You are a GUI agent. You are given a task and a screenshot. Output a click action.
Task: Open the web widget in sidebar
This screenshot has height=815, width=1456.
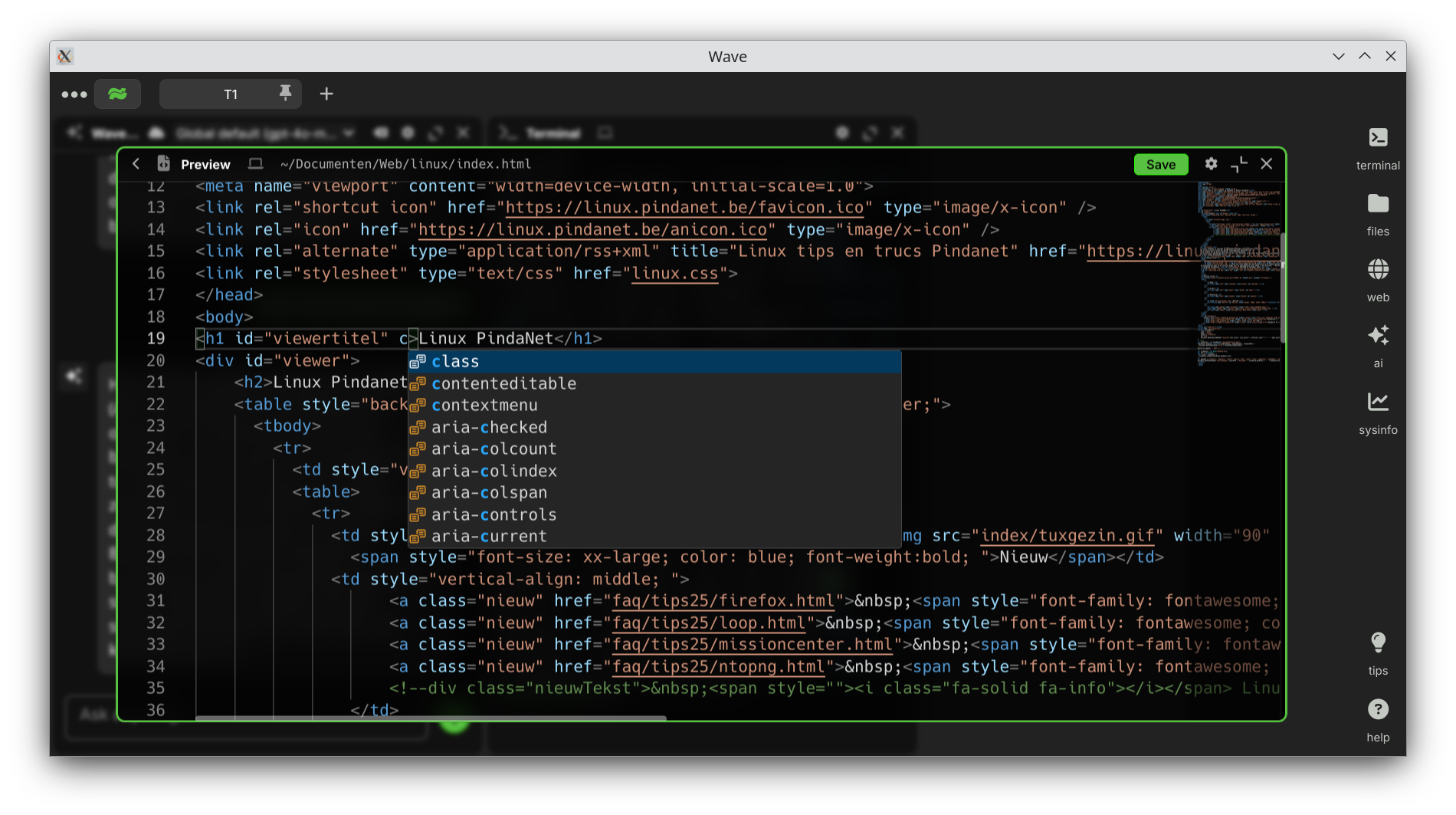[x=1377, y=281]
